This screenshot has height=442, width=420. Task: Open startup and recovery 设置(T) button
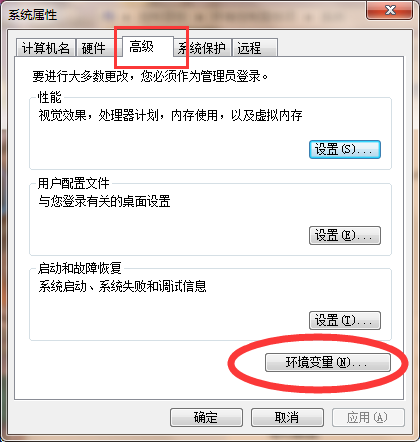tap(345, 320)
